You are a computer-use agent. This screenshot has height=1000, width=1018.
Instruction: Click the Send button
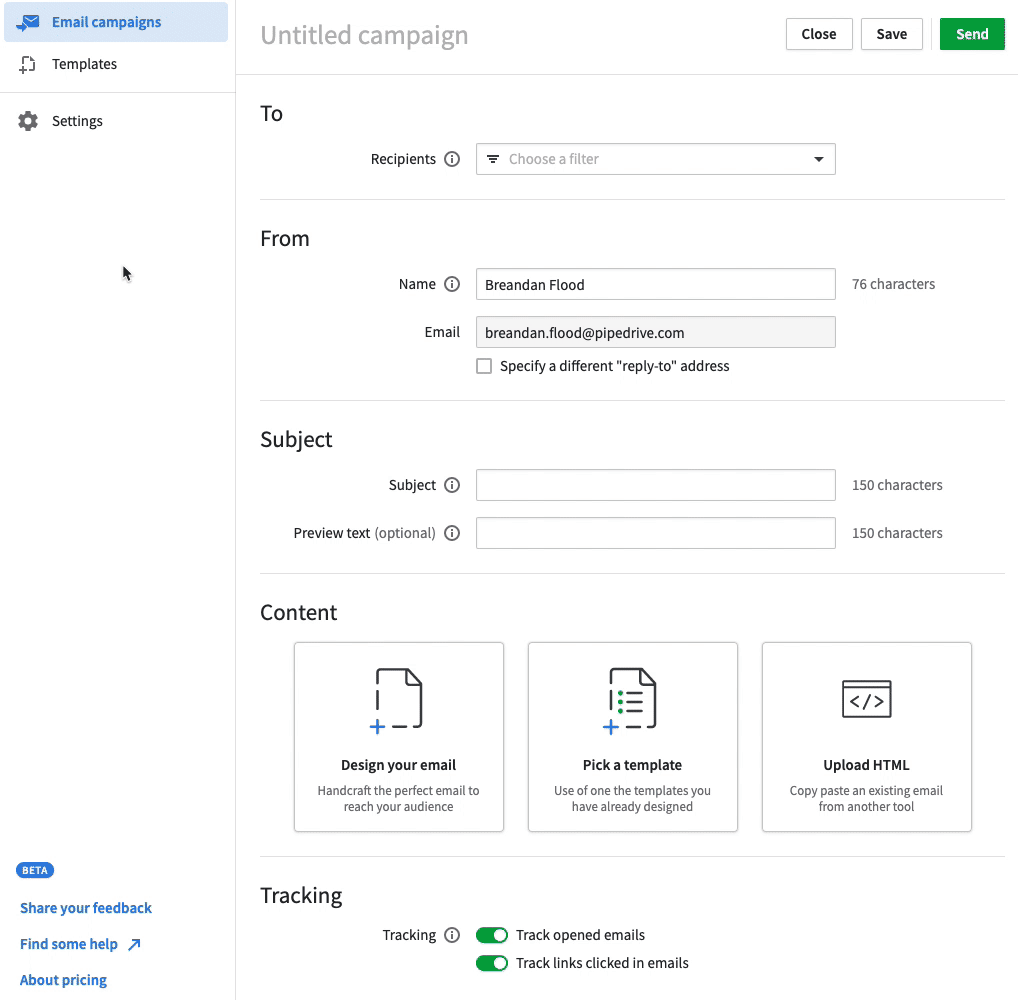pyautogui.click(x=971, y=33)
